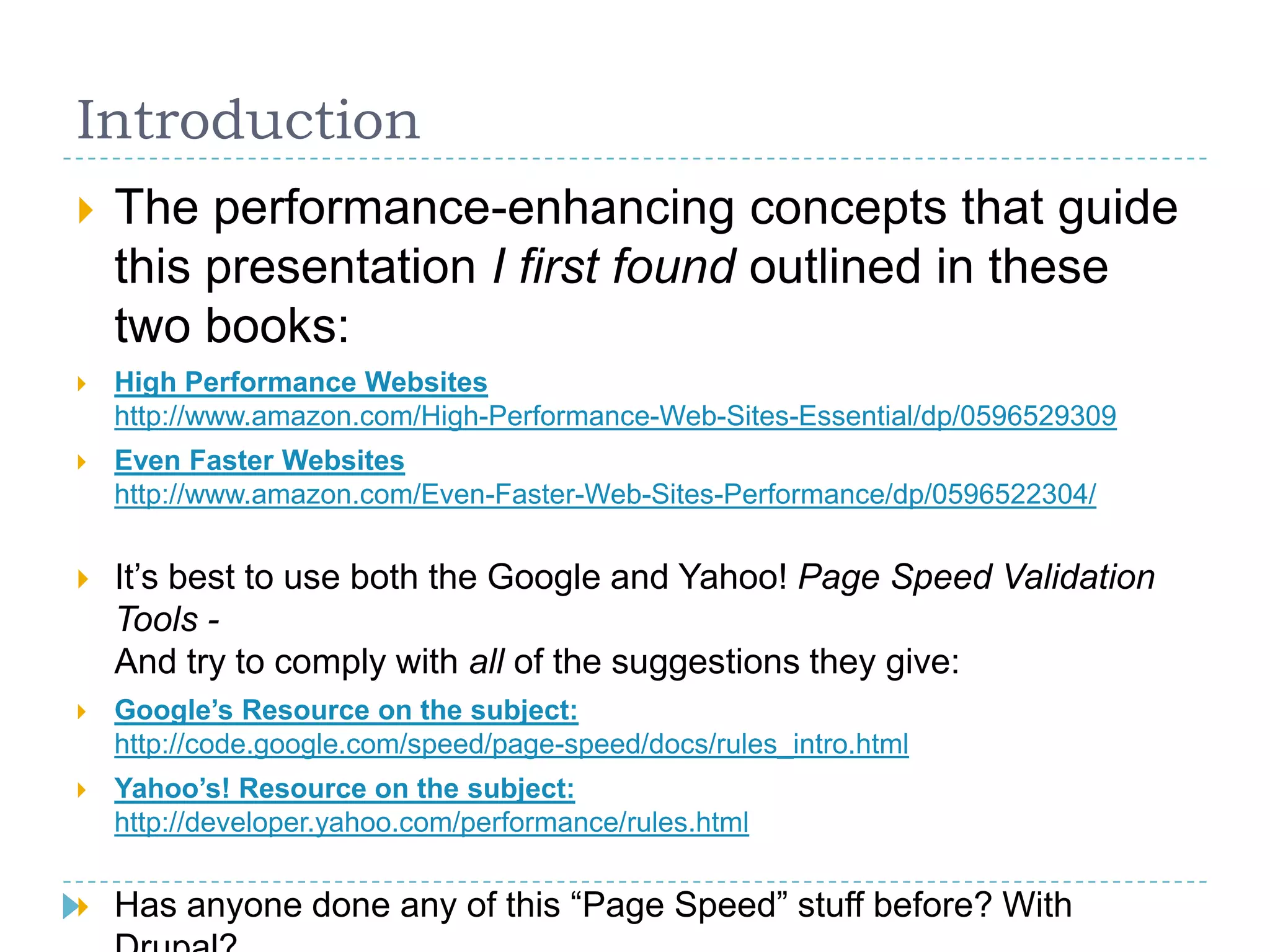Click the developer.yahoo.com performance rules URL

click(x=432, y=822)
